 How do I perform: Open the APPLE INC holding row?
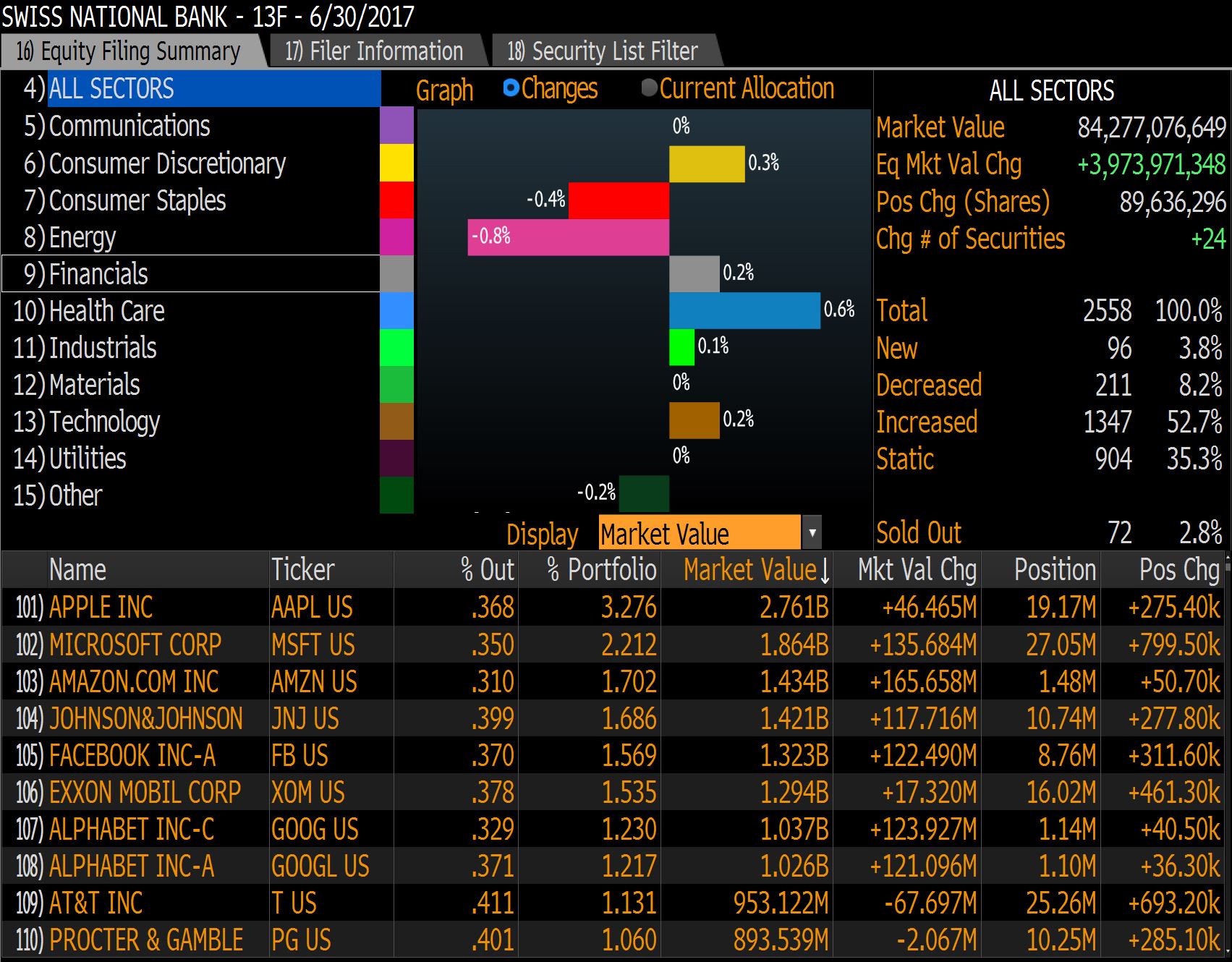coord(101,608)
